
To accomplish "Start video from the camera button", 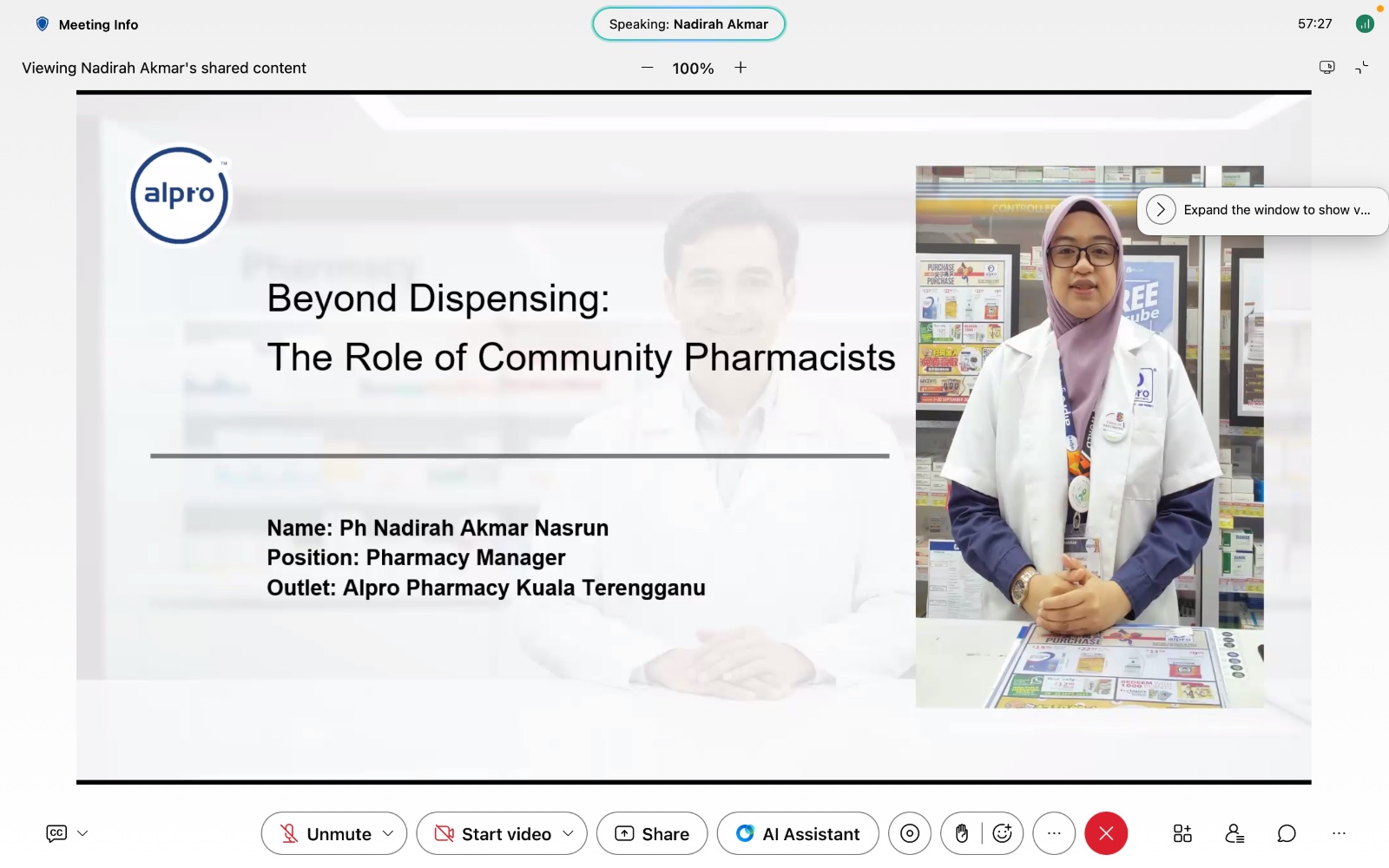I will click(492, 833).
